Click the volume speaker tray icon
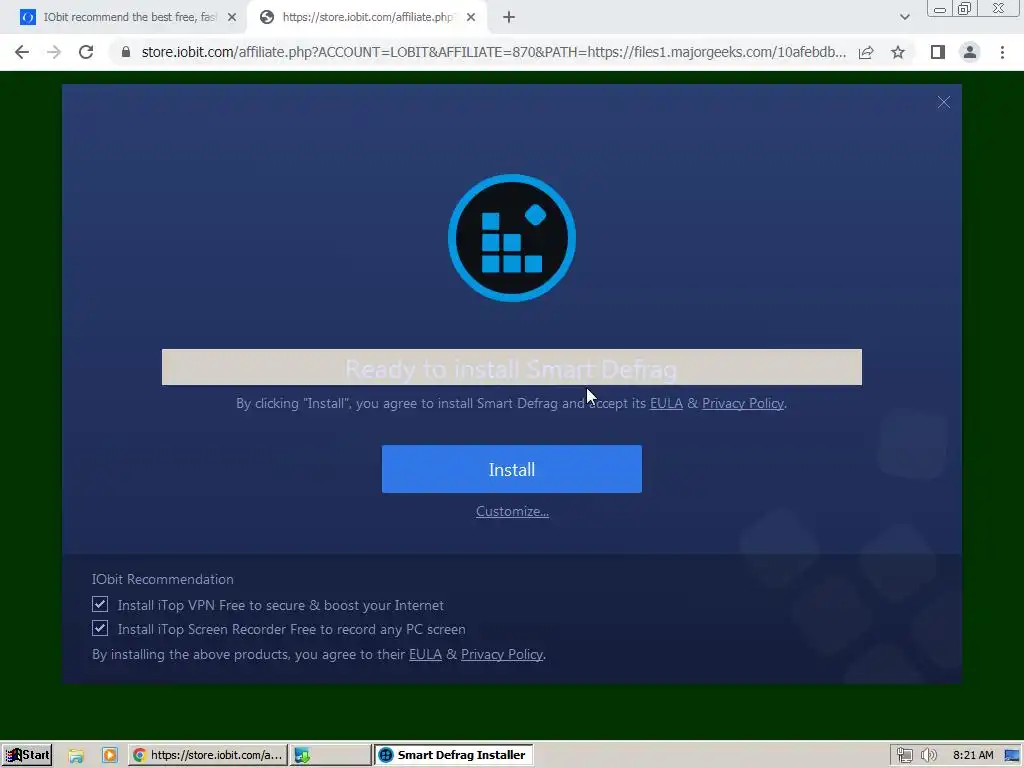 tap(929, 756)
